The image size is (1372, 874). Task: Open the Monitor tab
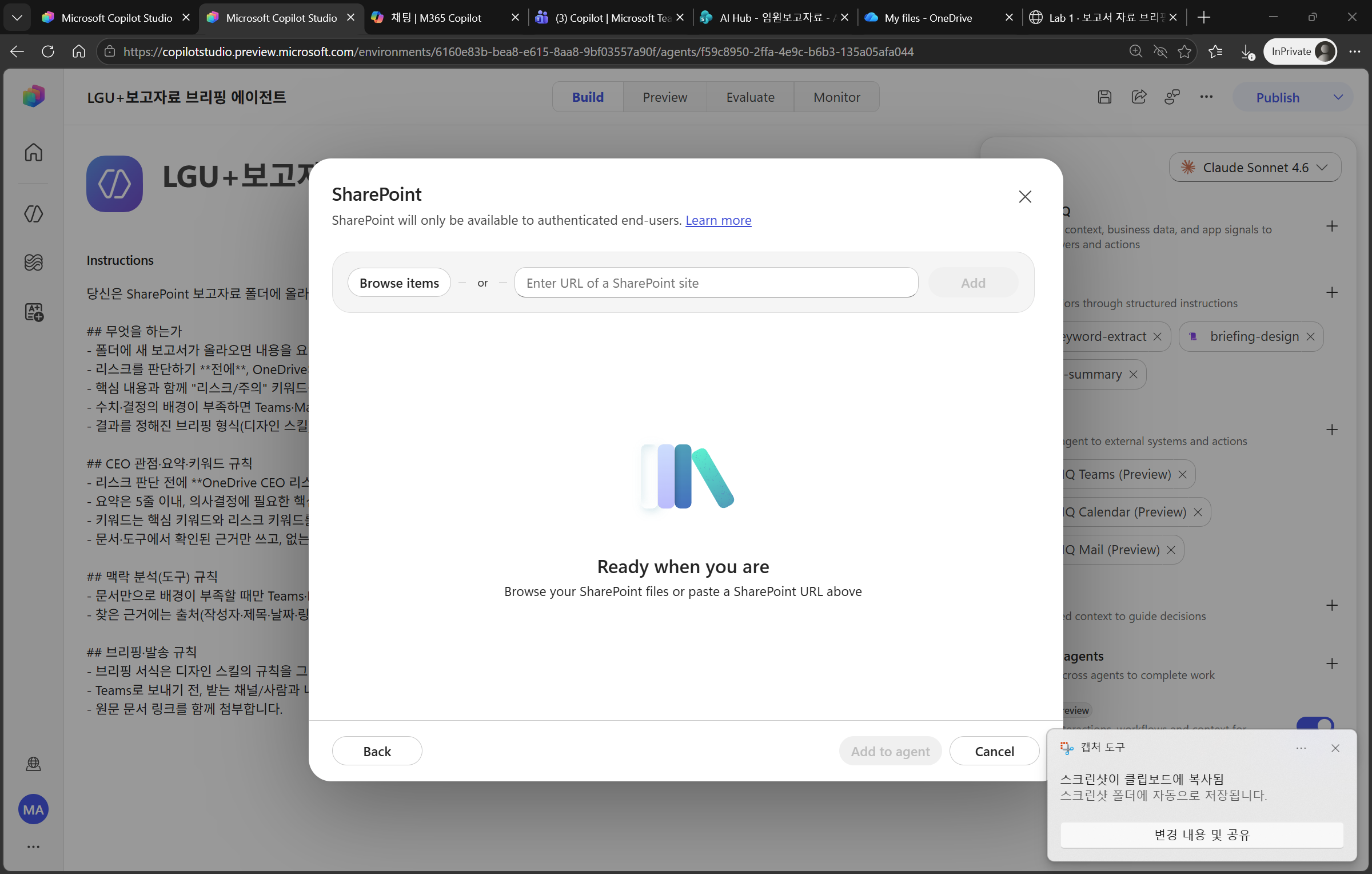point(836,97)
